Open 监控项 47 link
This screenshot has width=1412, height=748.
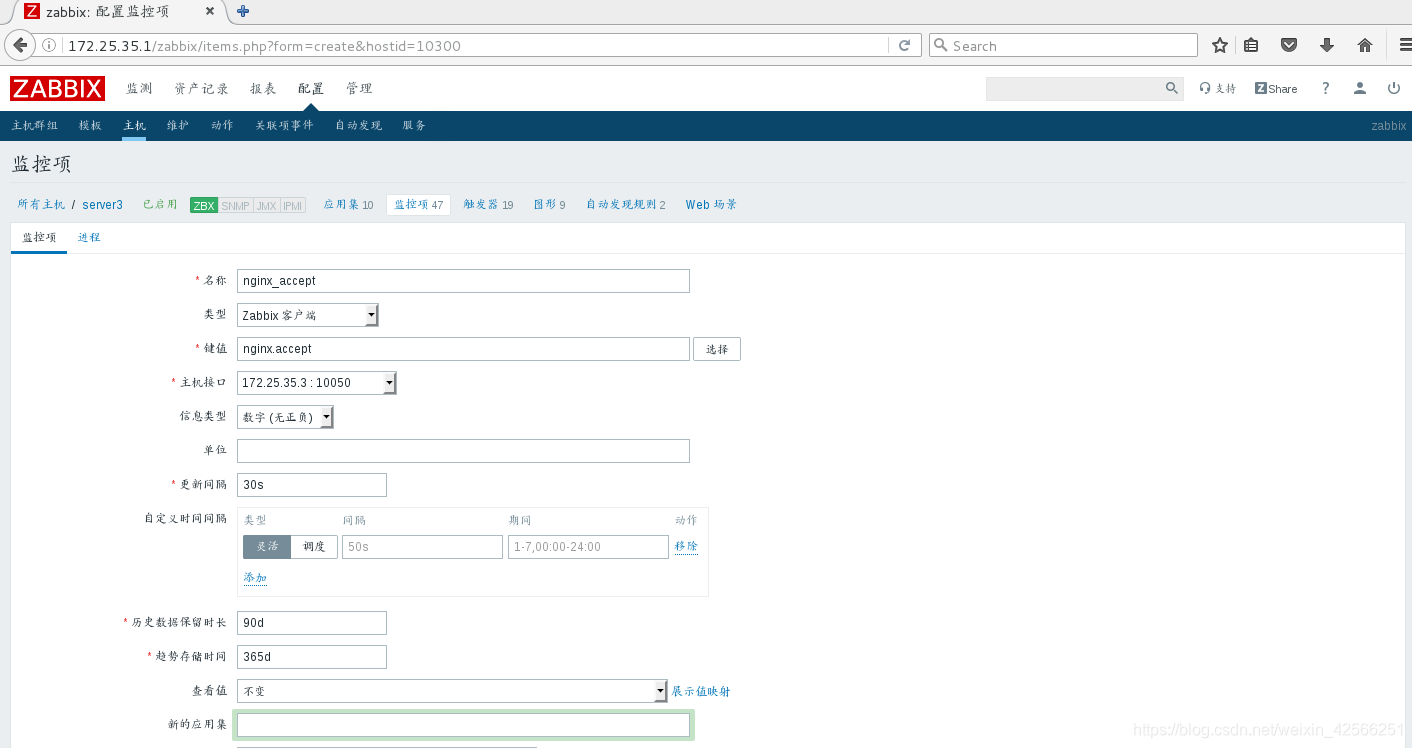pos(418,204)
